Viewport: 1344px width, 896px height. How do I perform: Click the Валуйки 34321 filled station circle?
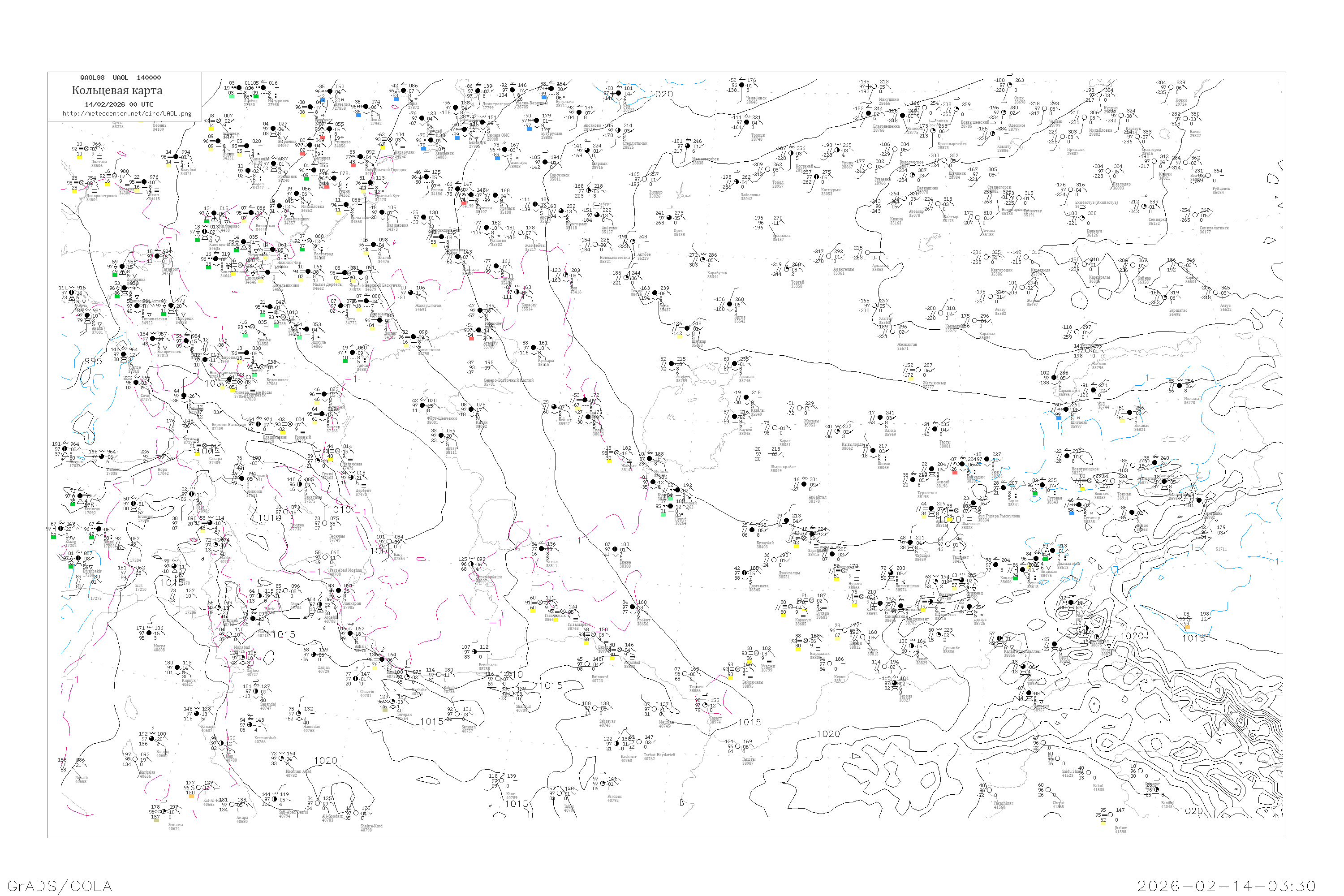[x=177, y=156]
